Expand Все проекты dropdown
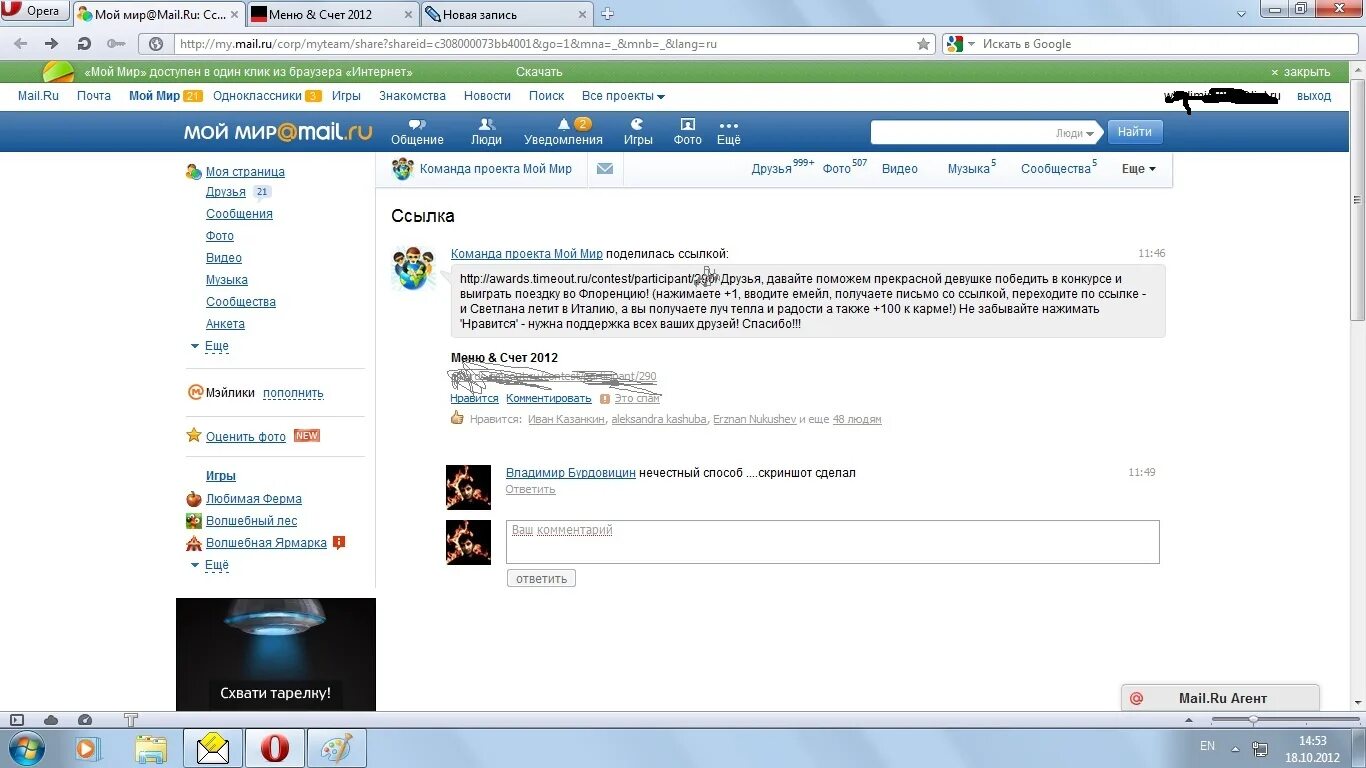 coord(623,96)
